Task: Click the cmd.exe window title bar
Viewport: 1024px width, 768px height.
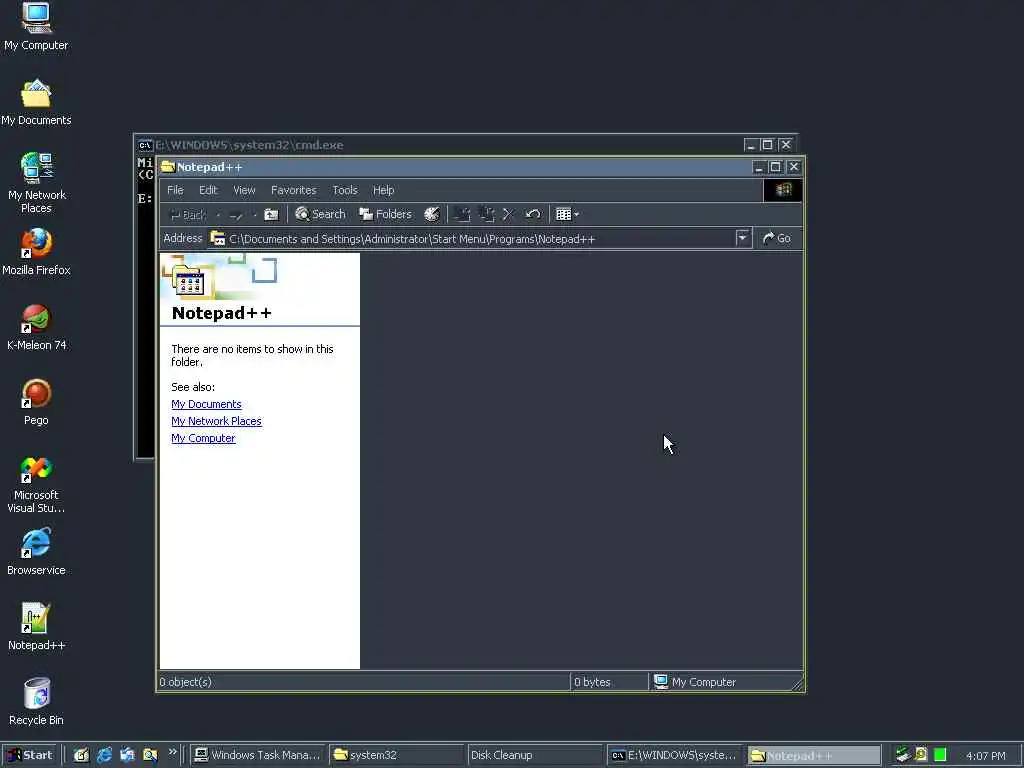Action: (x=444, y=144)
